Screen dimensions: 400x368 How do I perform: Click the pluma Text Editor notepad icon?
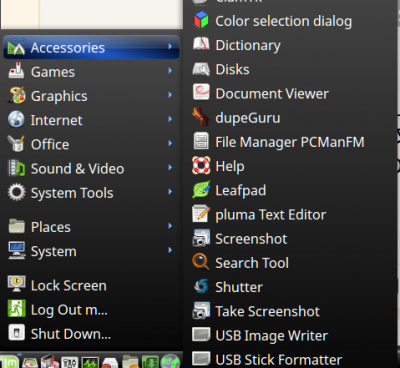point(201,214)
